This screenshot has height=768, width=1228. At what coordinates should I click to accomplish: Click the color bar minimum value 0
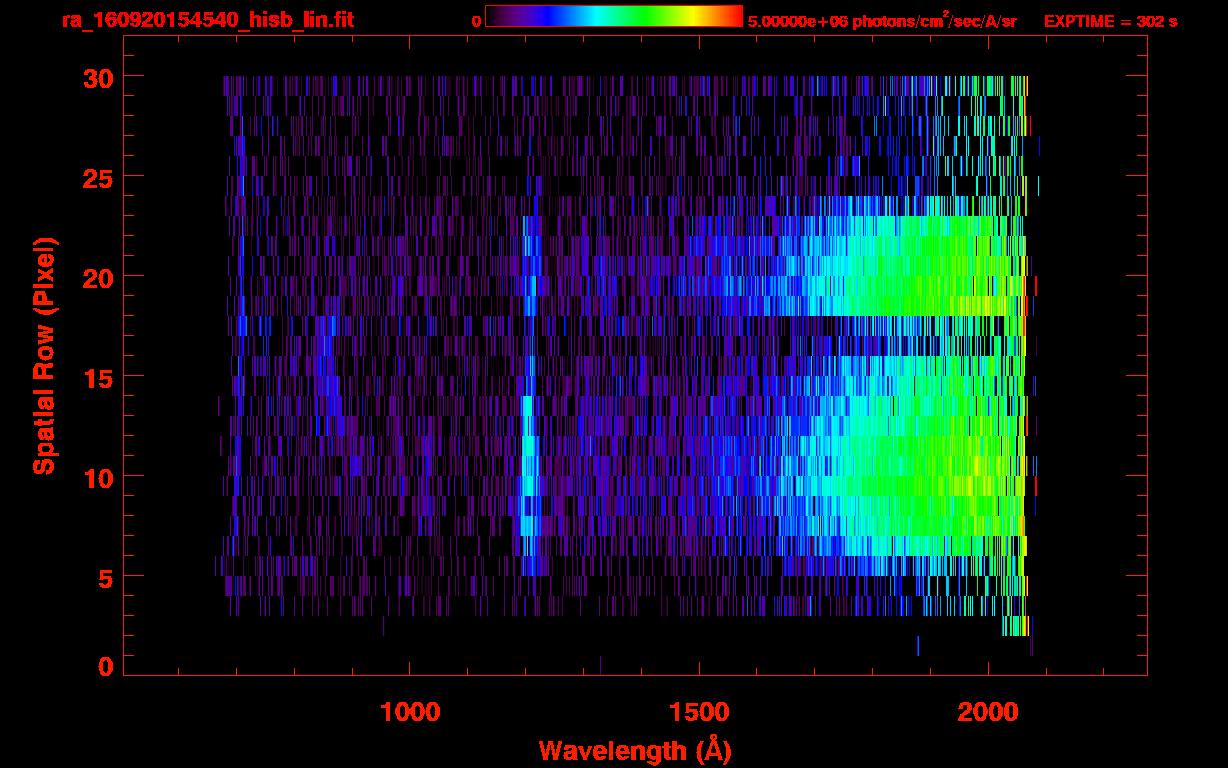click(x=476, y=21)
